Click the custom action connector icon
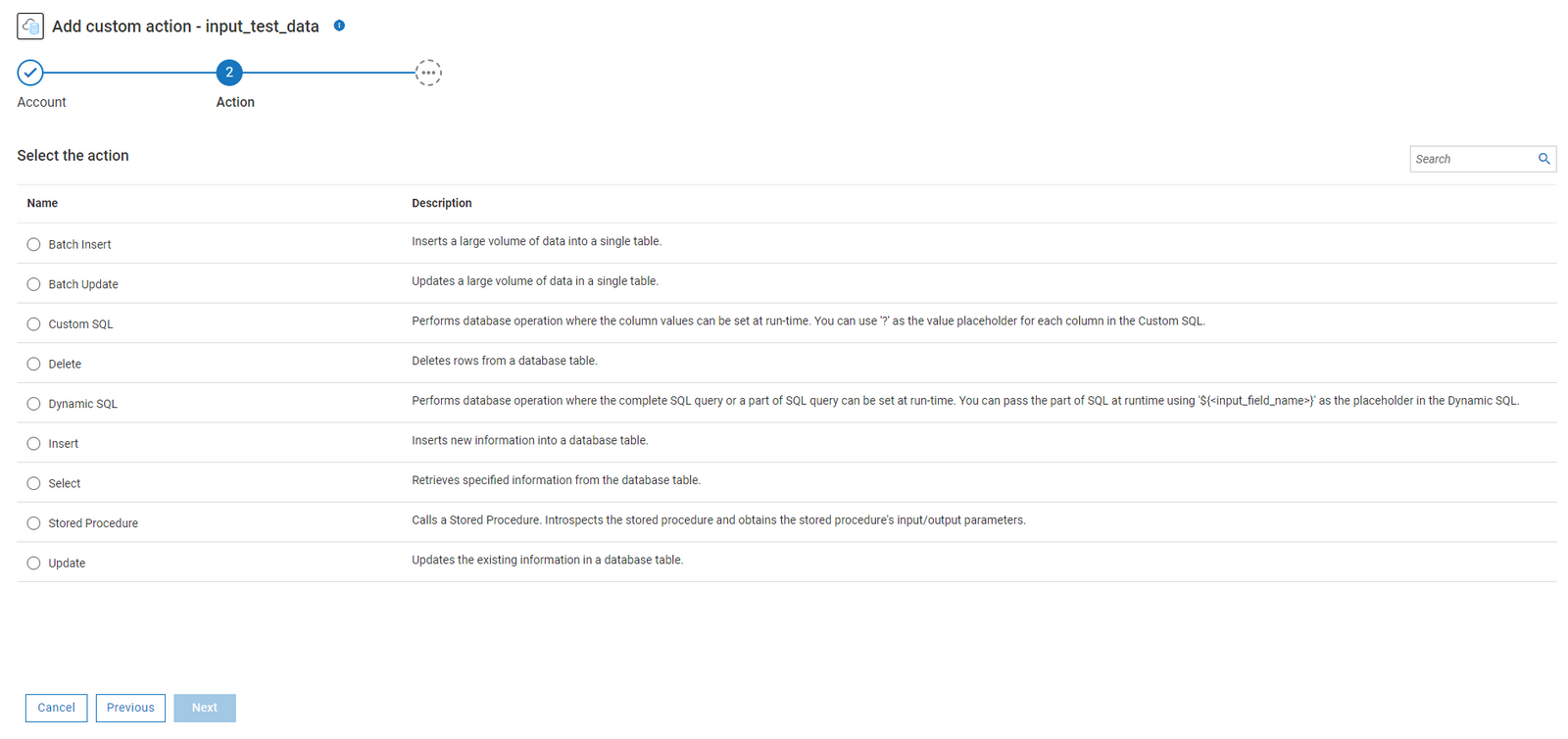 (30, 26)
